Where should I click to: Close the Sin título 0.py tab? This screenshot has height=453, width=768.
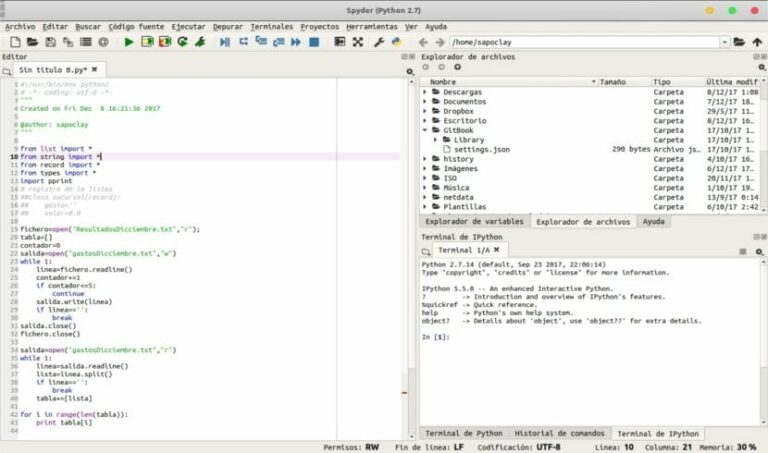click(95, 70)
